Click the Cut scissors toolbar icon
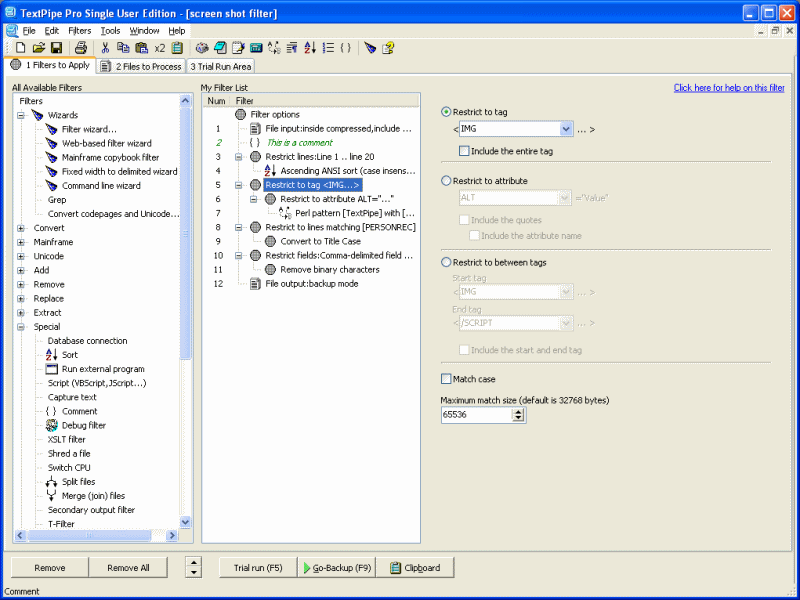Image resolution: width=800 pixels, height=600 pixels. coord(105,48)
